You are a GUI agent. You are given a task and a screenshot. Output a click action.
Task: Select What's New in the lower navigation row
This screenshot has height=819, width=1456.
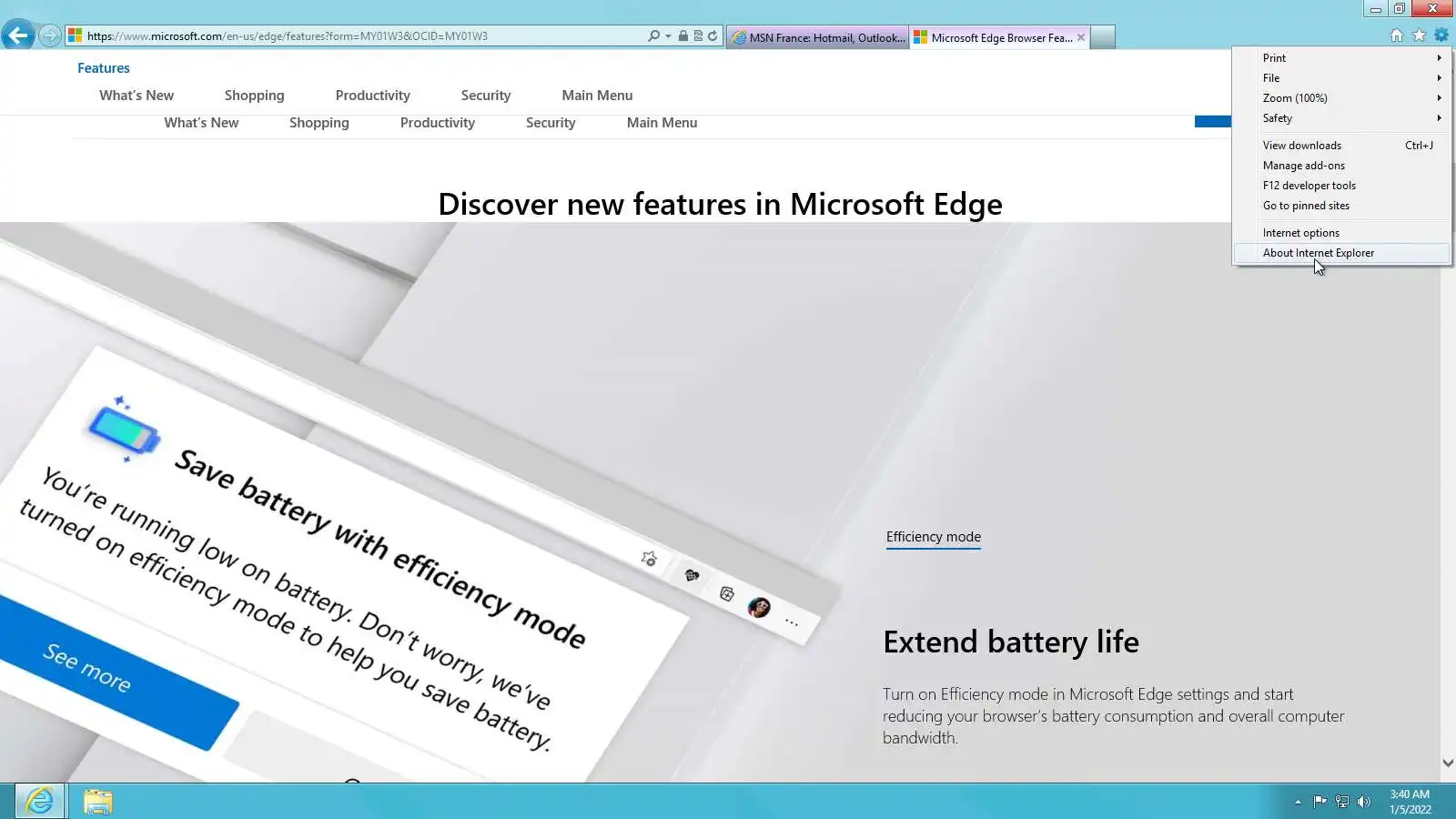(x=201, y=123)
